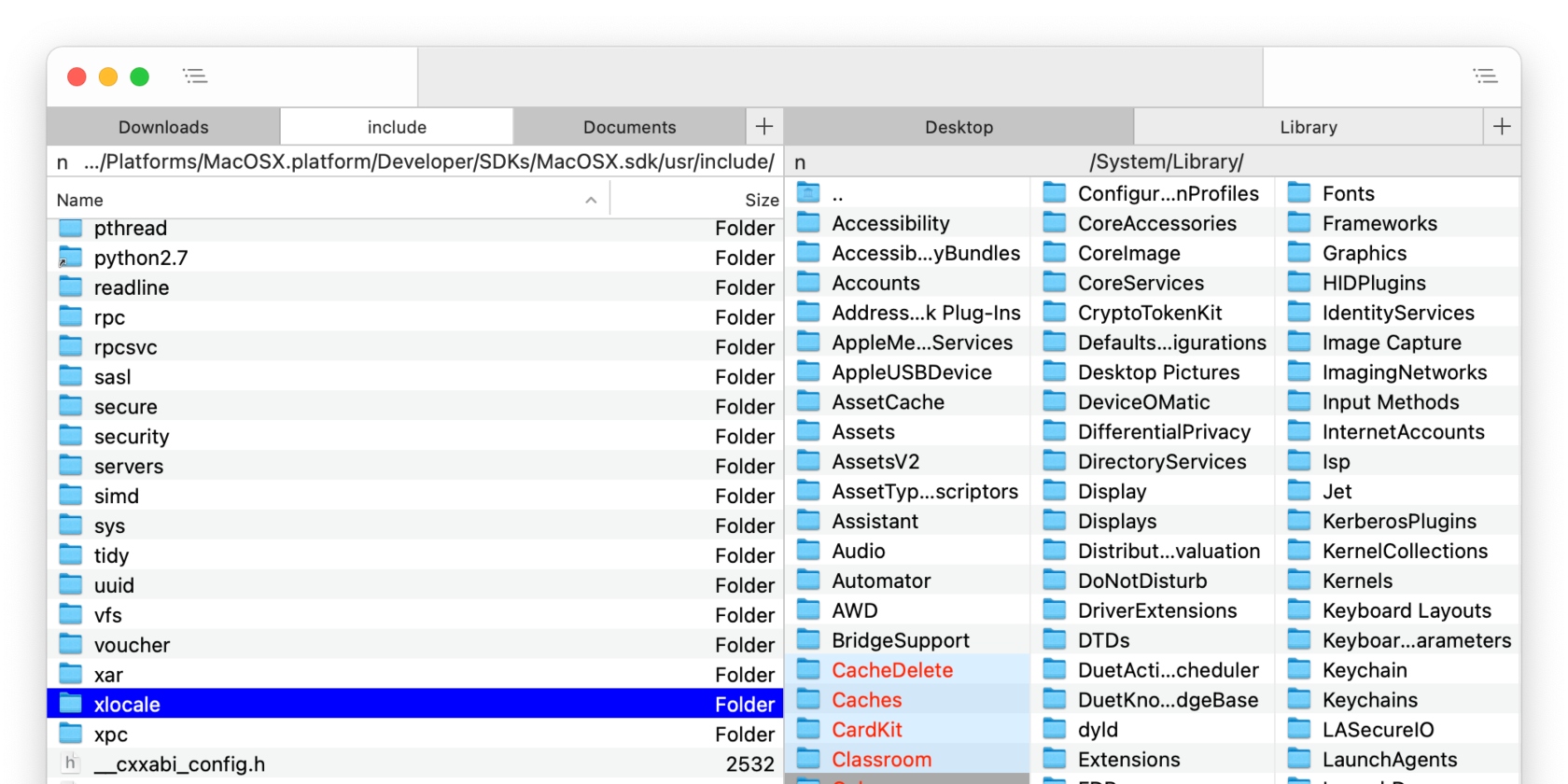Image resolution: width=1568 pixels, height=784 pixels.
Task: Open left pane list menu icon
Action: pos(195,77)
